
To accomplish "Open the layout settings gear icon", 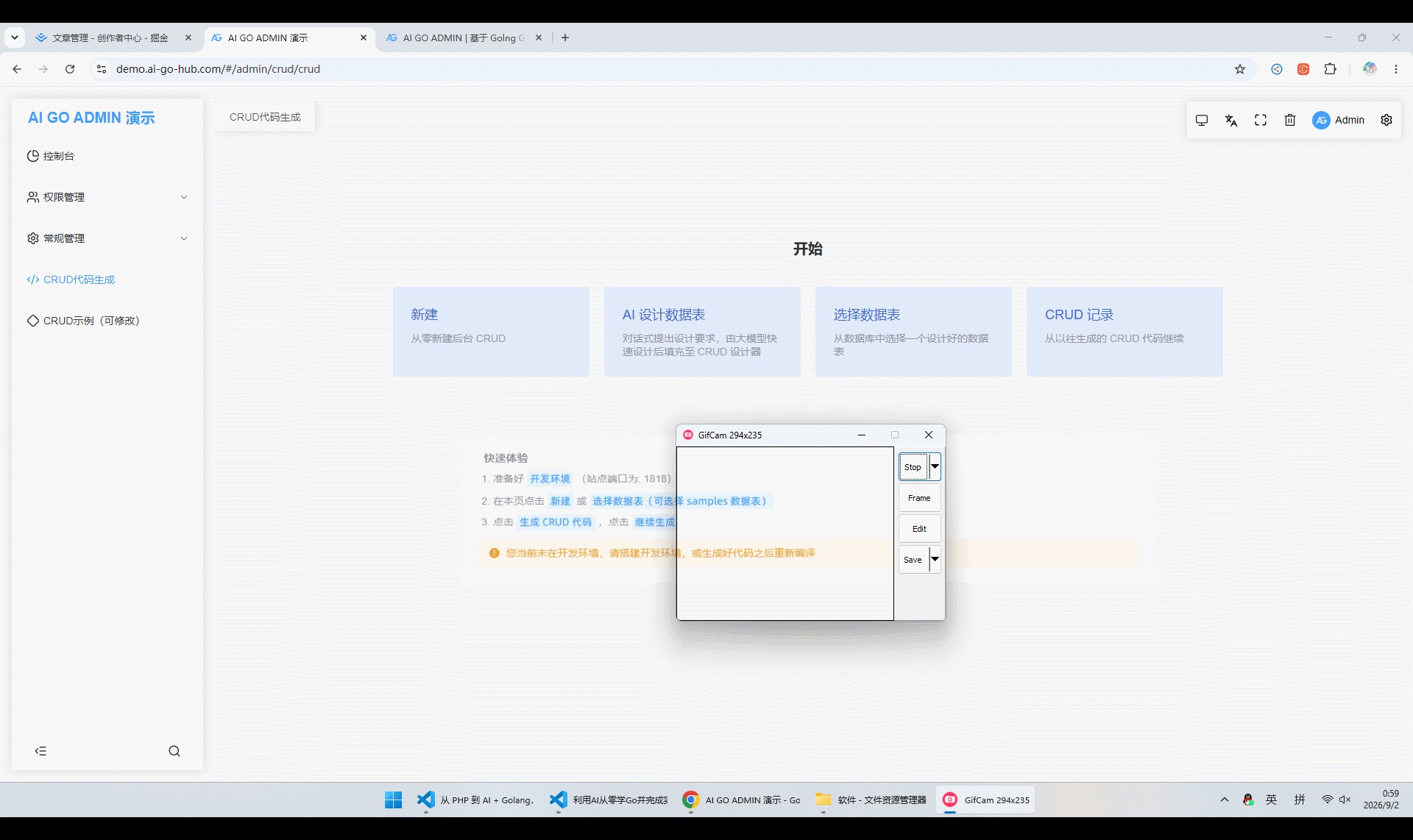I will click(x=1387, y=120).
